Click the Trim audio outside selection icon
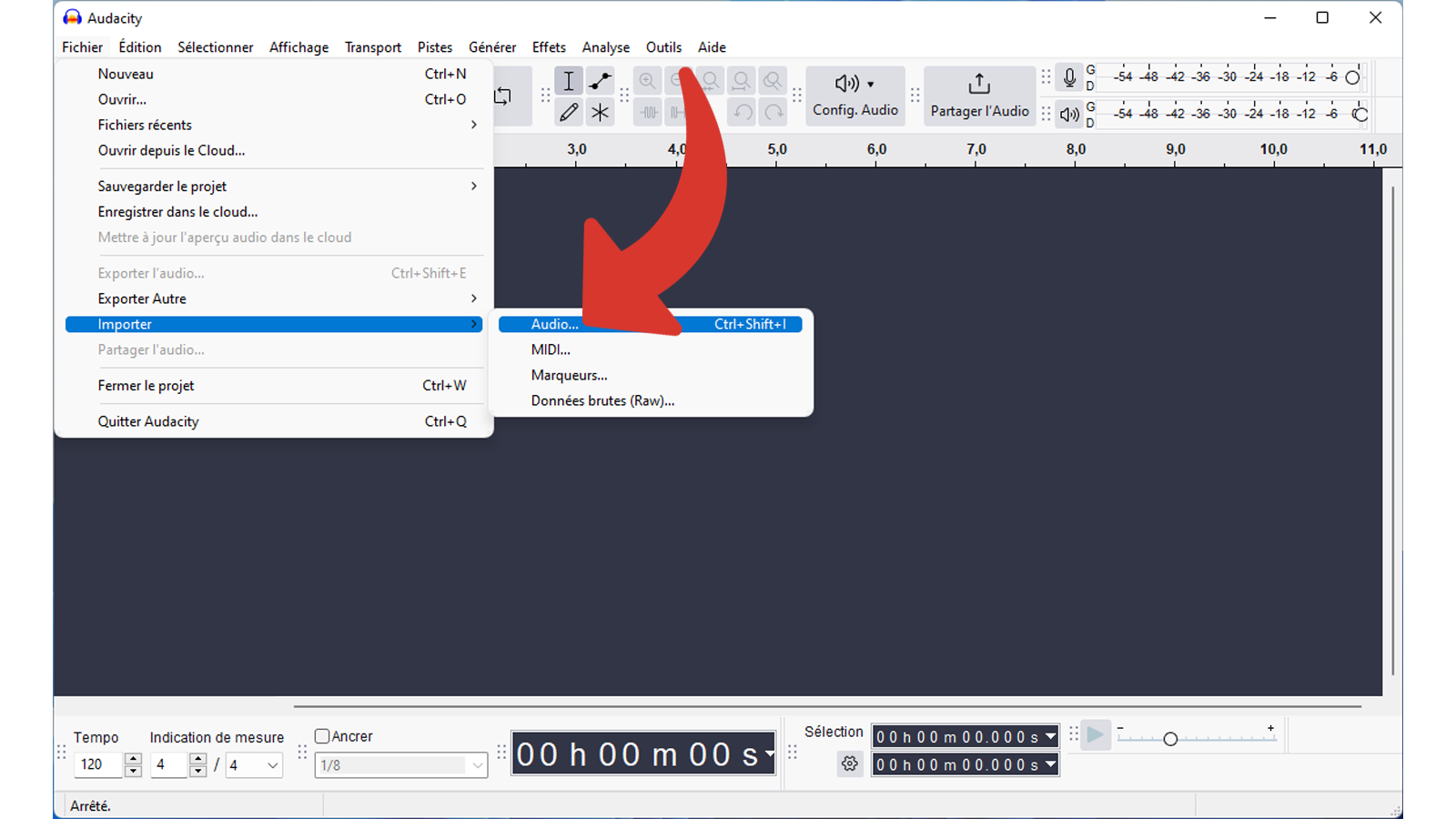 [x=647, y=113]
